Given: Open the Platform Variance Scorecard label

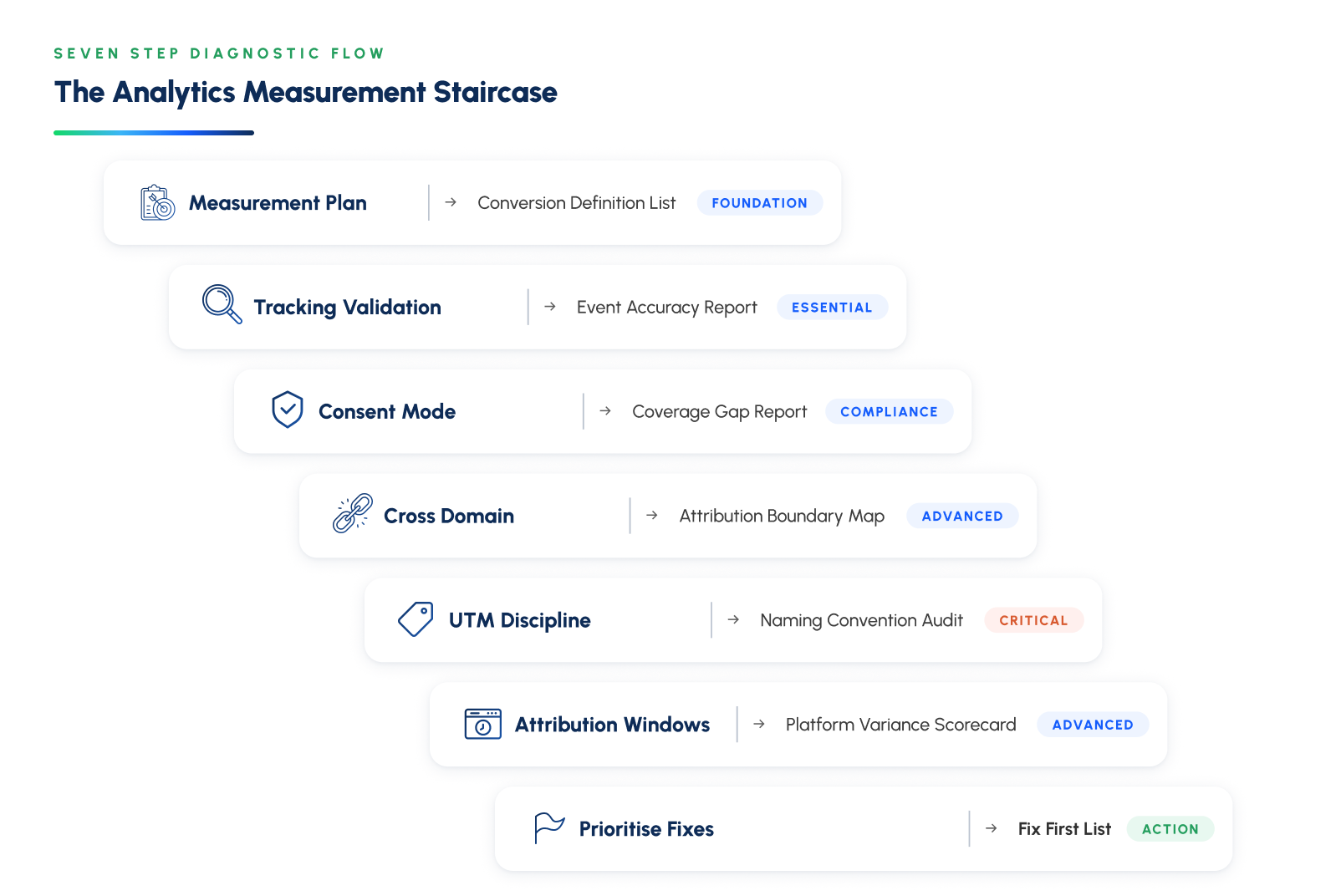Looking at the screenshot, I should pos(901,725).
